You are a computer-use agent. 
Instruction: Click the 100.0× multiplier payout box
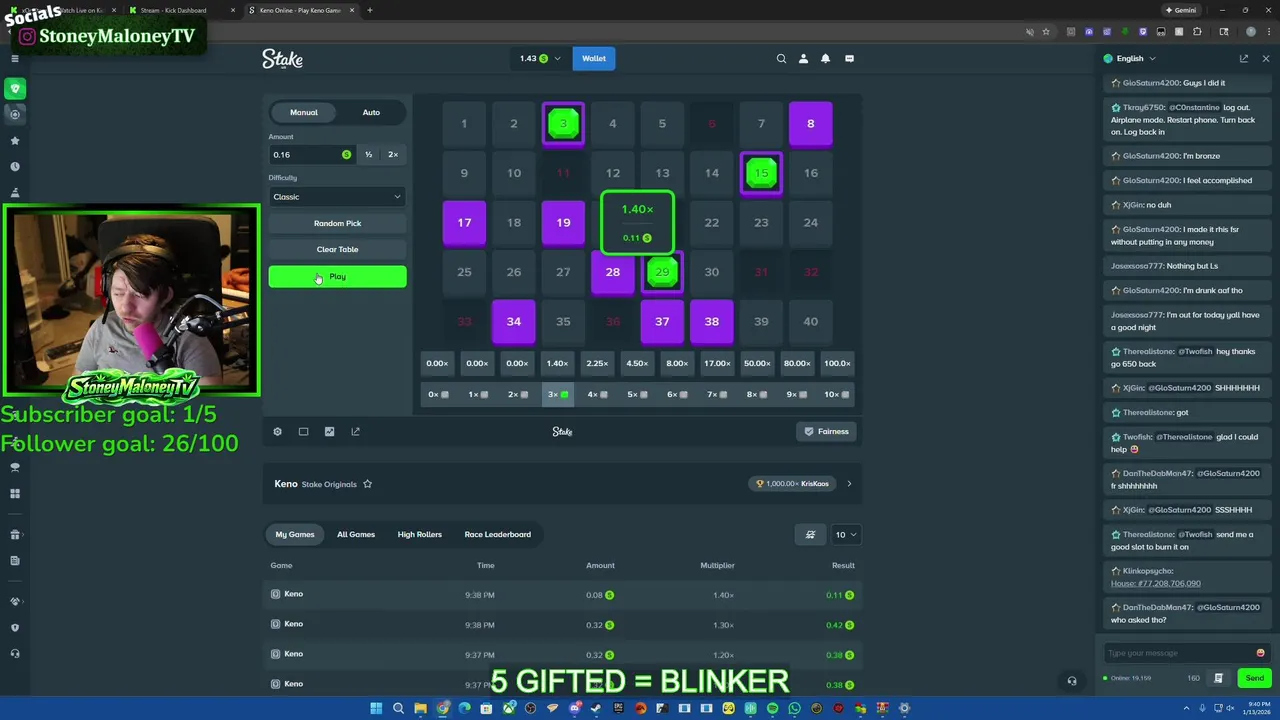[x=837, y=364]
